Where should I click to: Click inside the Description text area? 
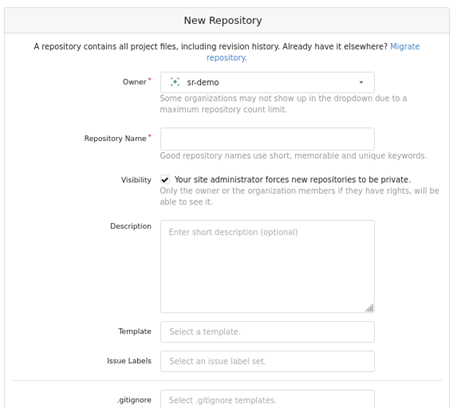tap(267, 266)
